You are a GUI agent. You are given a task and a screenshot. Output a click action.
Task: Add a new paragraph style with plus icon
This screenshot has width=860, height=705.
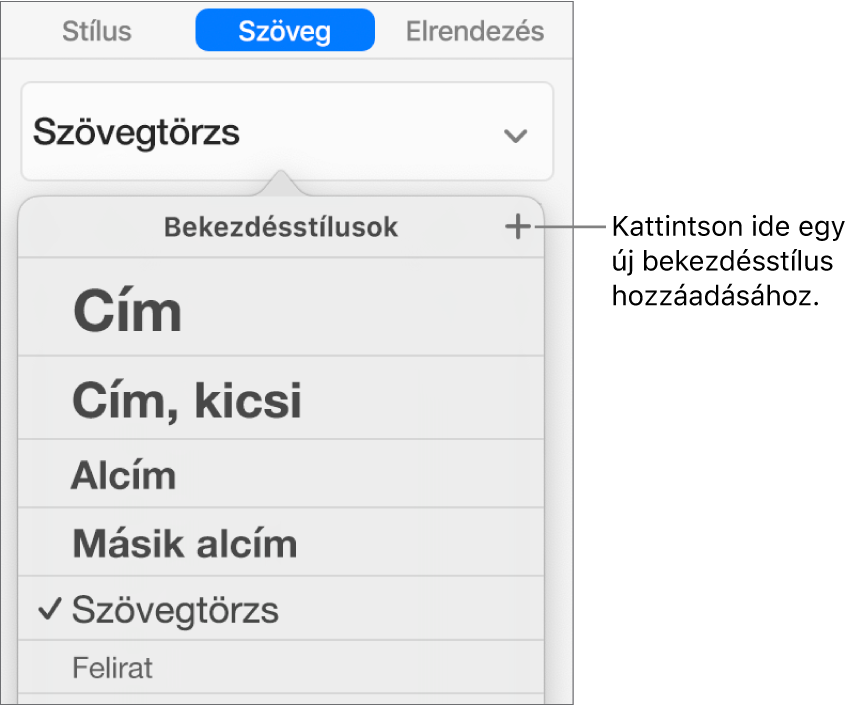click(x=518, y=227)
